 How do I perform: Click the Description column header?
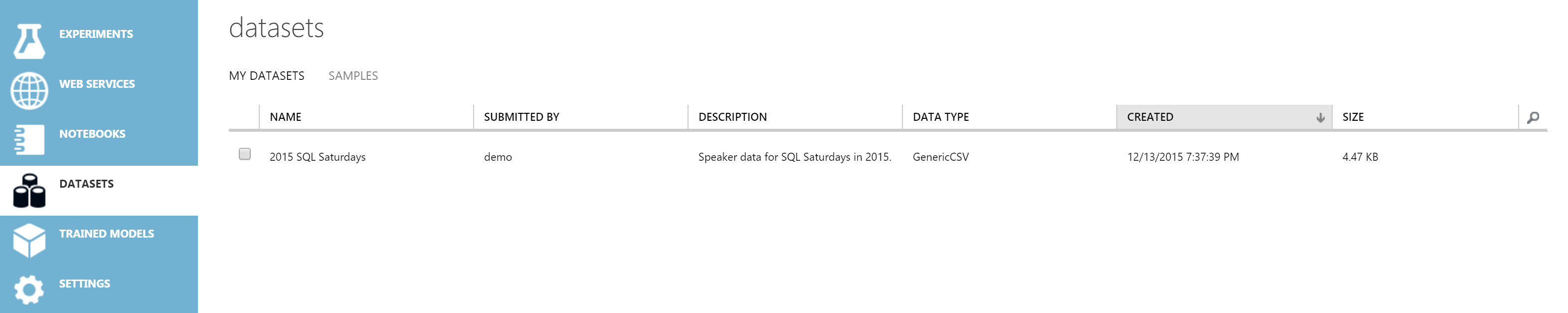click(x=794, y=117)
